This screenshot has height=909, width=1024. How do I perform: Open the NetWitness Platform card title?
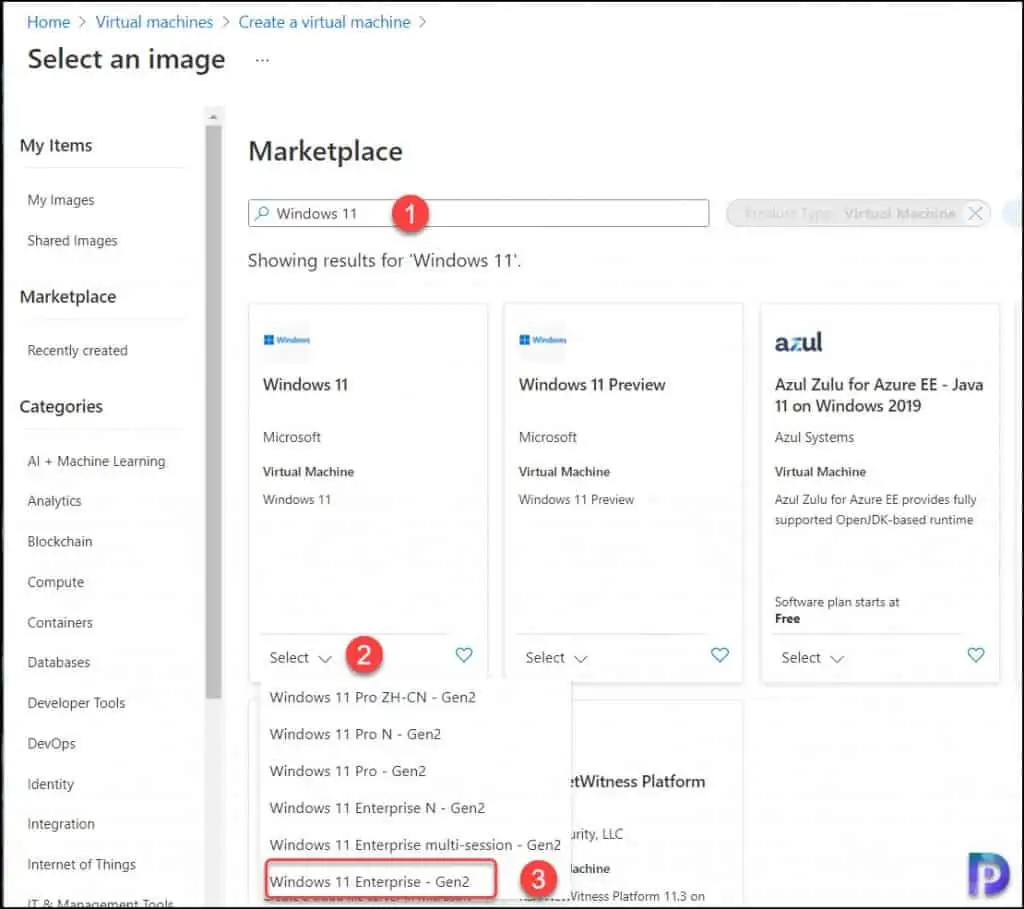pyautogui.click(x=638, y=782)
